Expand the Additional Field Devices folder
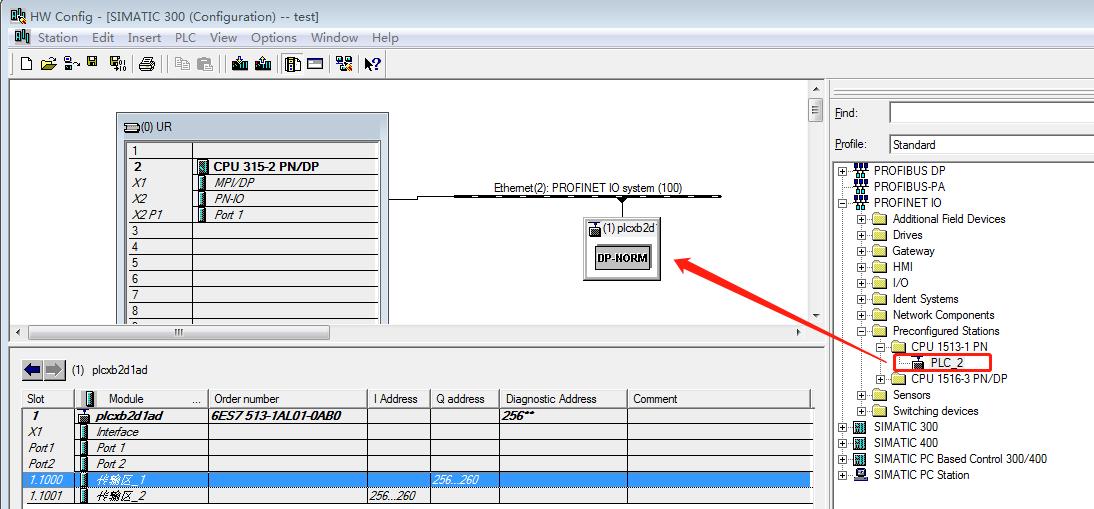The height and width of the screenshot is (509, 1094). click(x=862, y=219)
